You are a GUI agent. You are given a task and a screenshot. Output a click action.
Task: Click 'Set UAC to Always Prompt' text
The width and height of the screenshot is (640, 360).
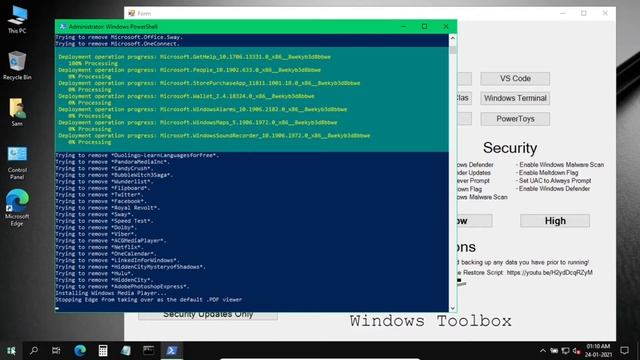click(555, 180)
